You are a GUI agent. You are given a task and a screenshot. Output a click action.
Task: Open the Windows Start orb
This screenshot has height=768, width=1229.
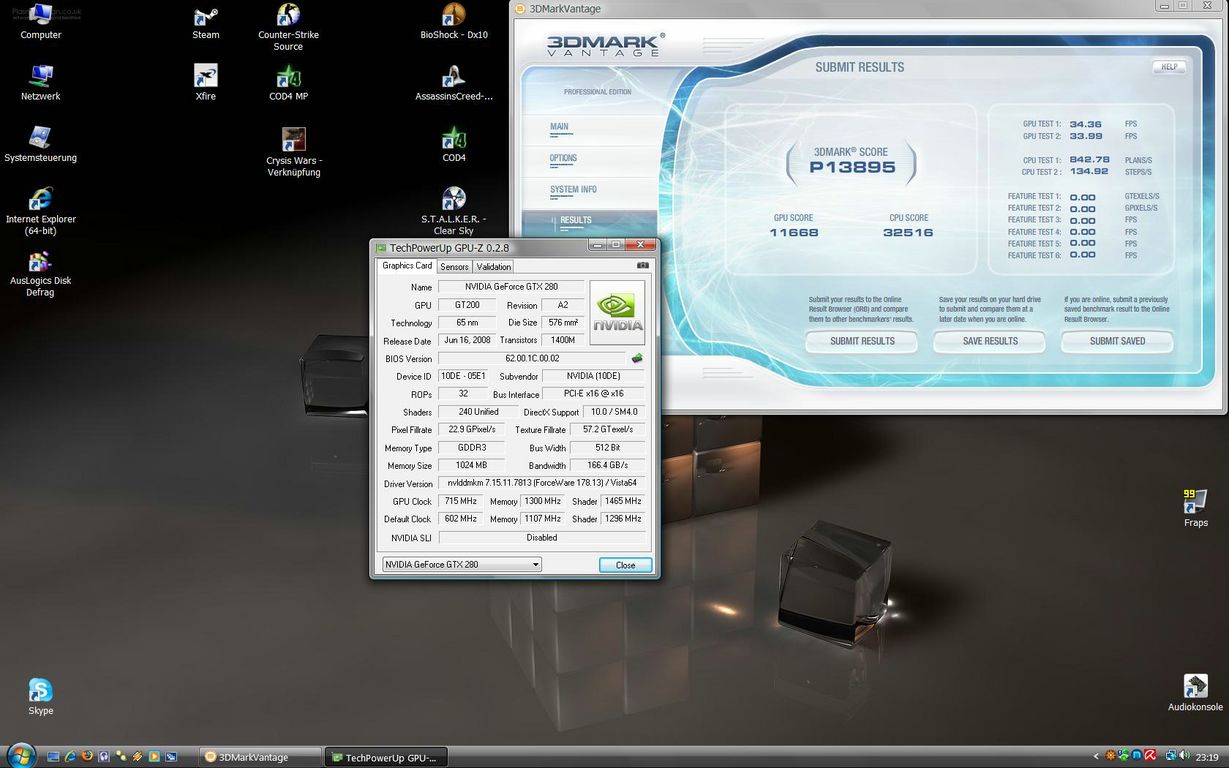[21, 756]
